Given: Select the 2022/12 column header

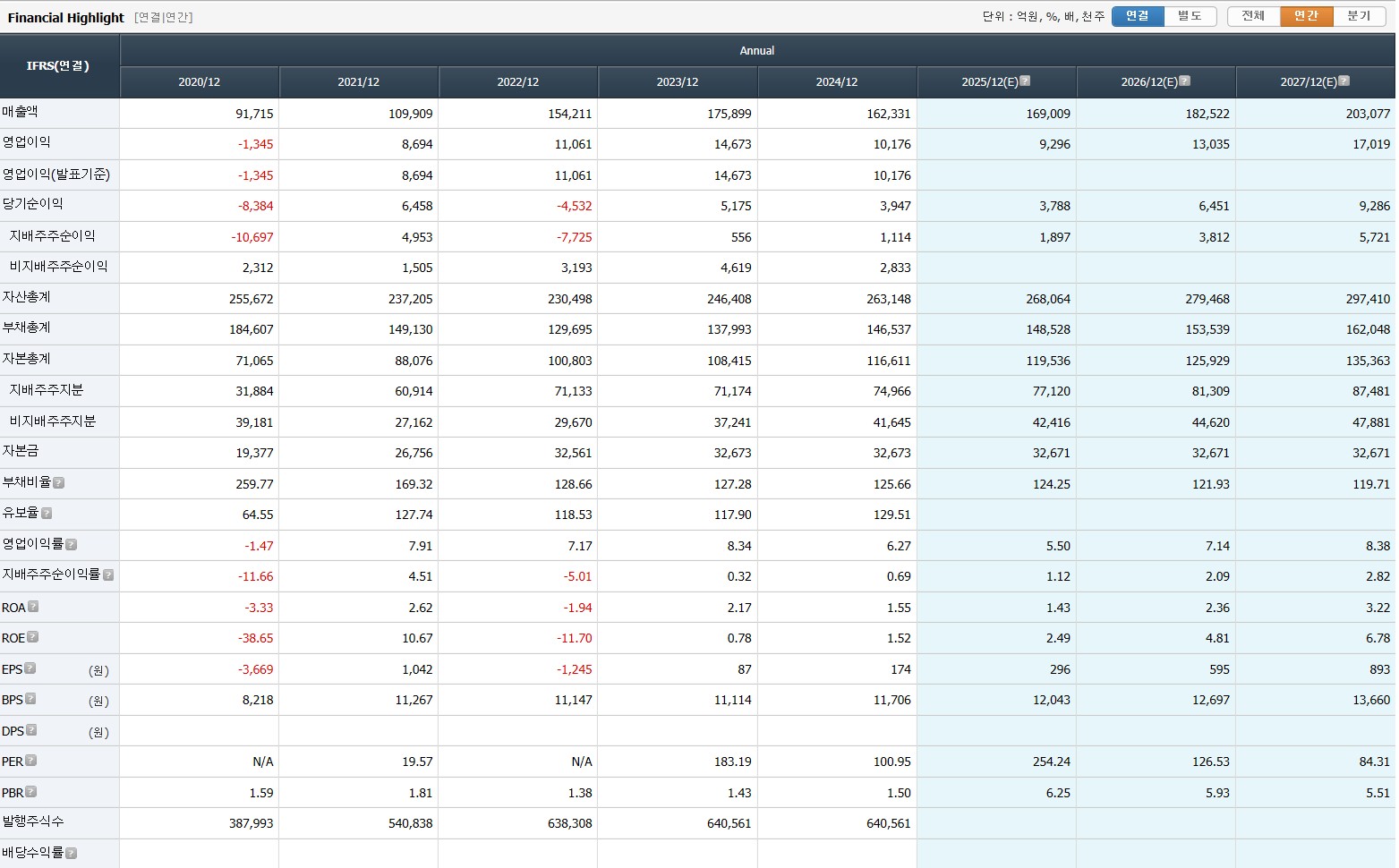Looking at the screenshot, I should (518, 81).
